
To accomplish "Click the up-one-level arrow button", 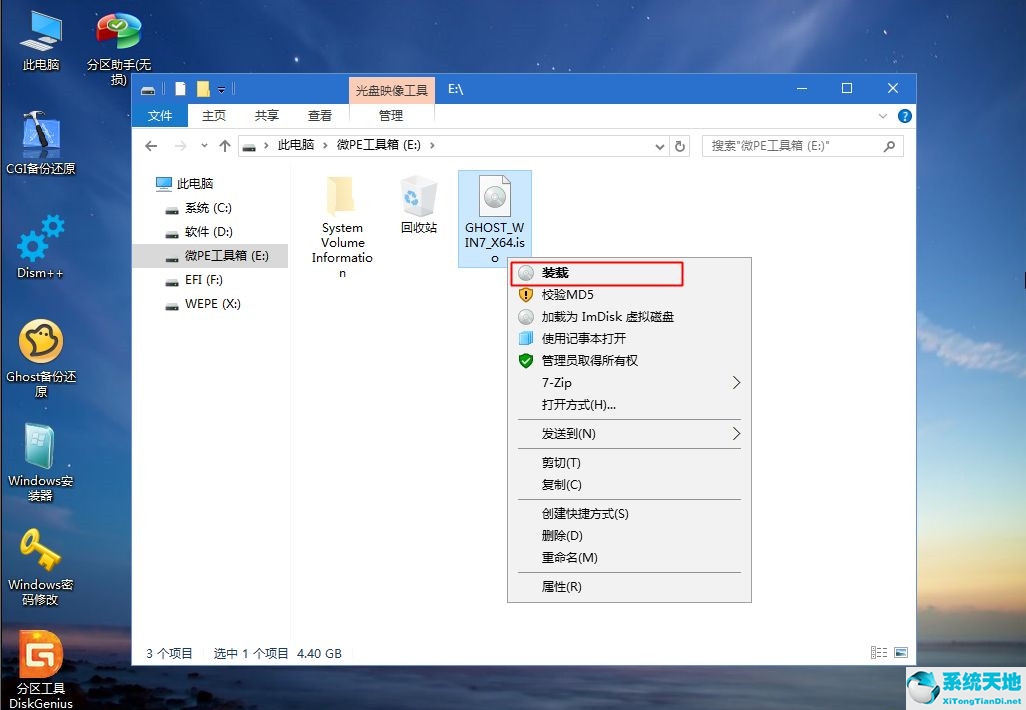I will (x=224, y=145).
